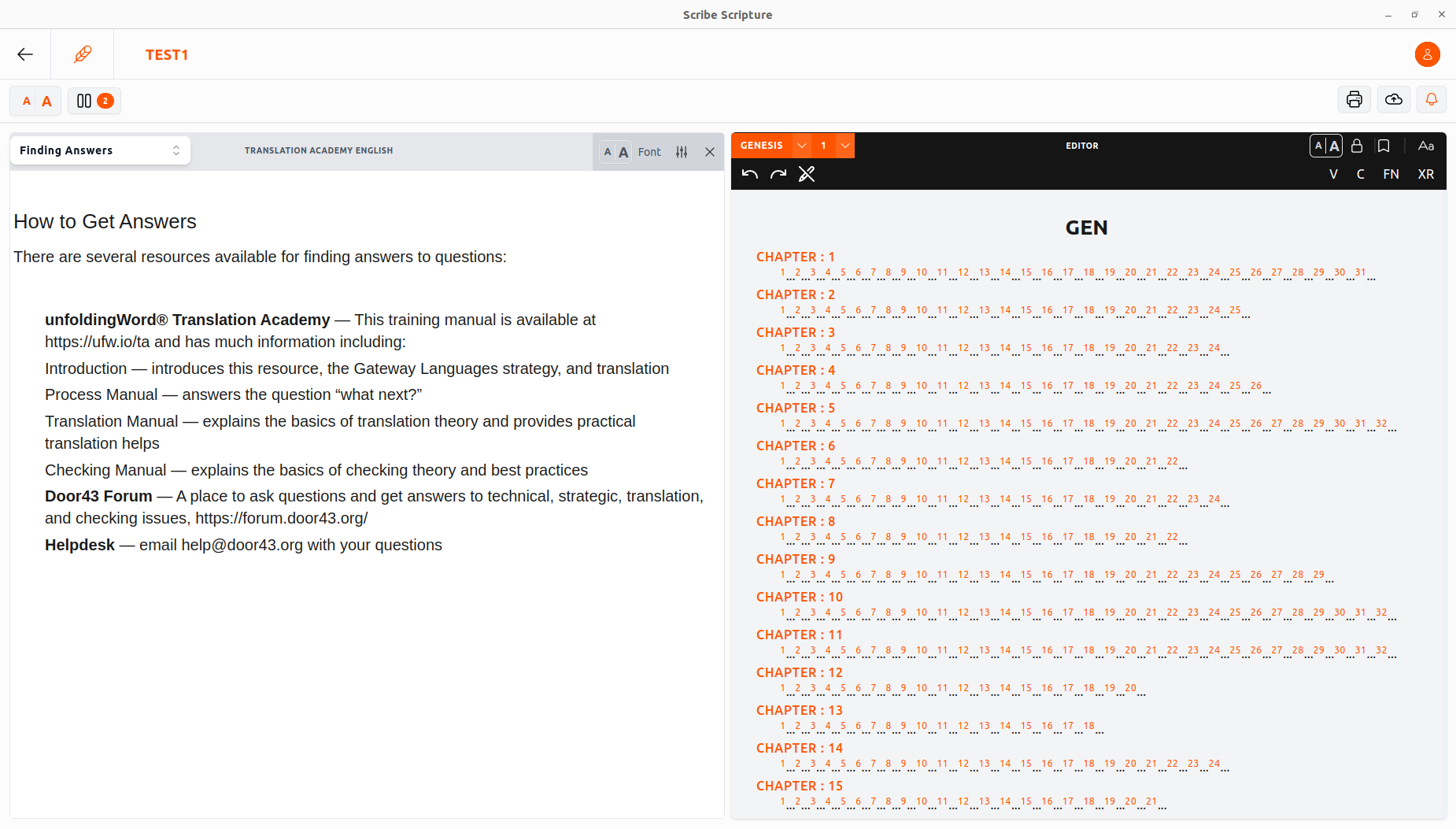
Task: Click the CHAPTER : 12 heading
Action: tap(800, 672)
